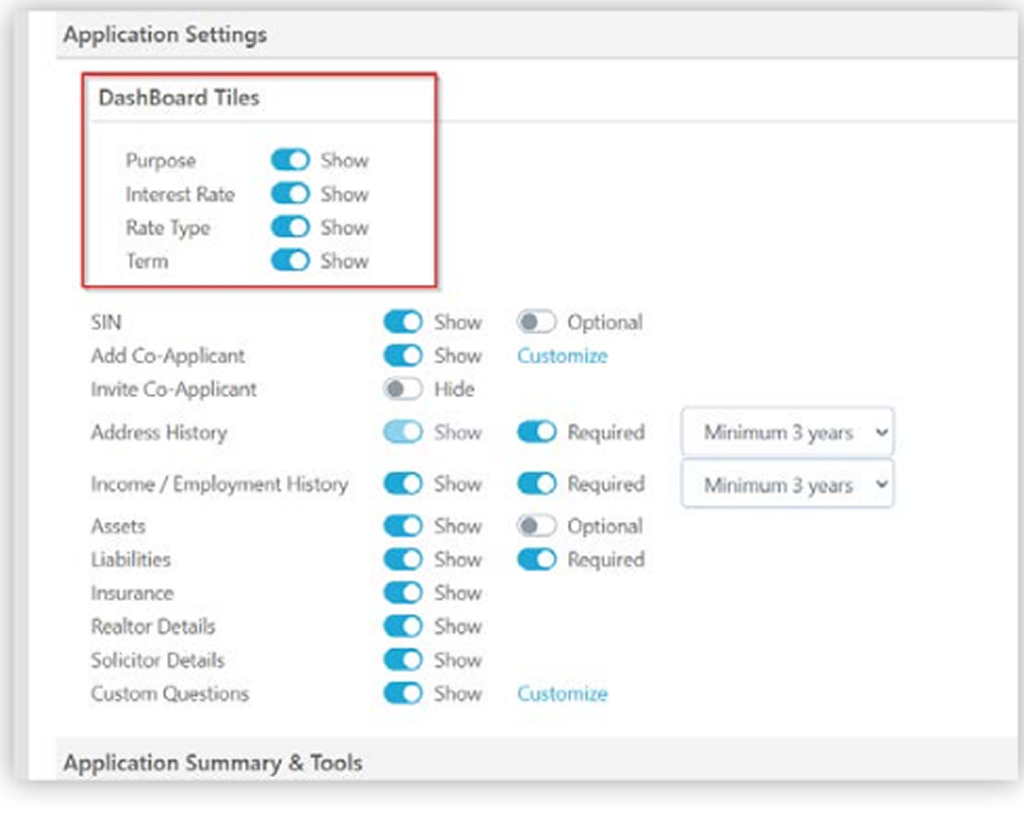Toggle Income / Employment History Show switch
Viewport: 1024px width, 833px height.
click(403, 484)
